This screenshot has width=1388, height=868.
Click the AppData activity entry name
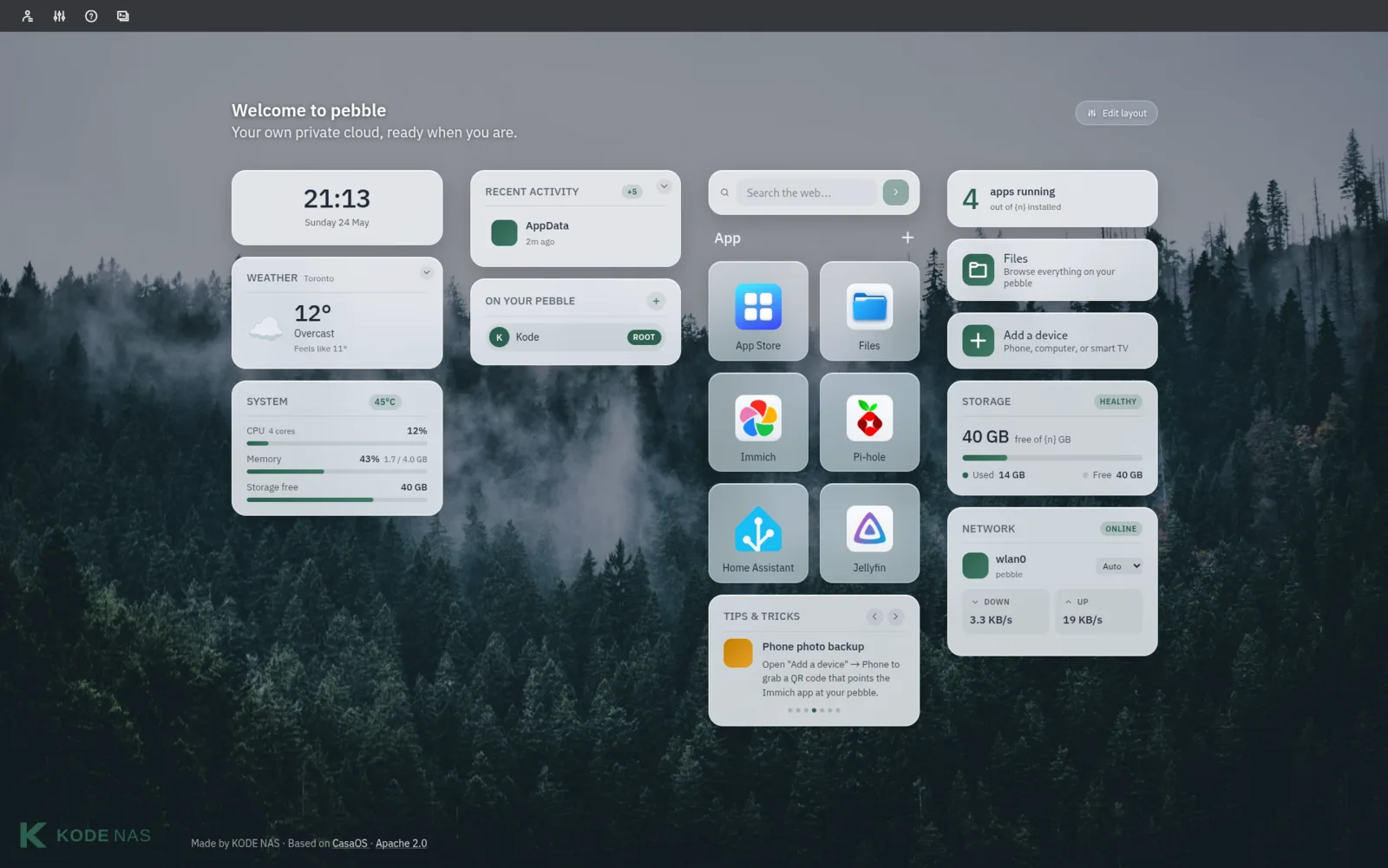(547, 225)
